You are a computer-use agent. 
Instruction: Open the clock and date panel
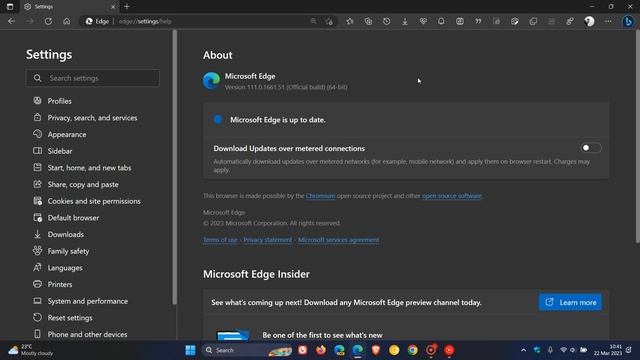[x=608, y=350]
